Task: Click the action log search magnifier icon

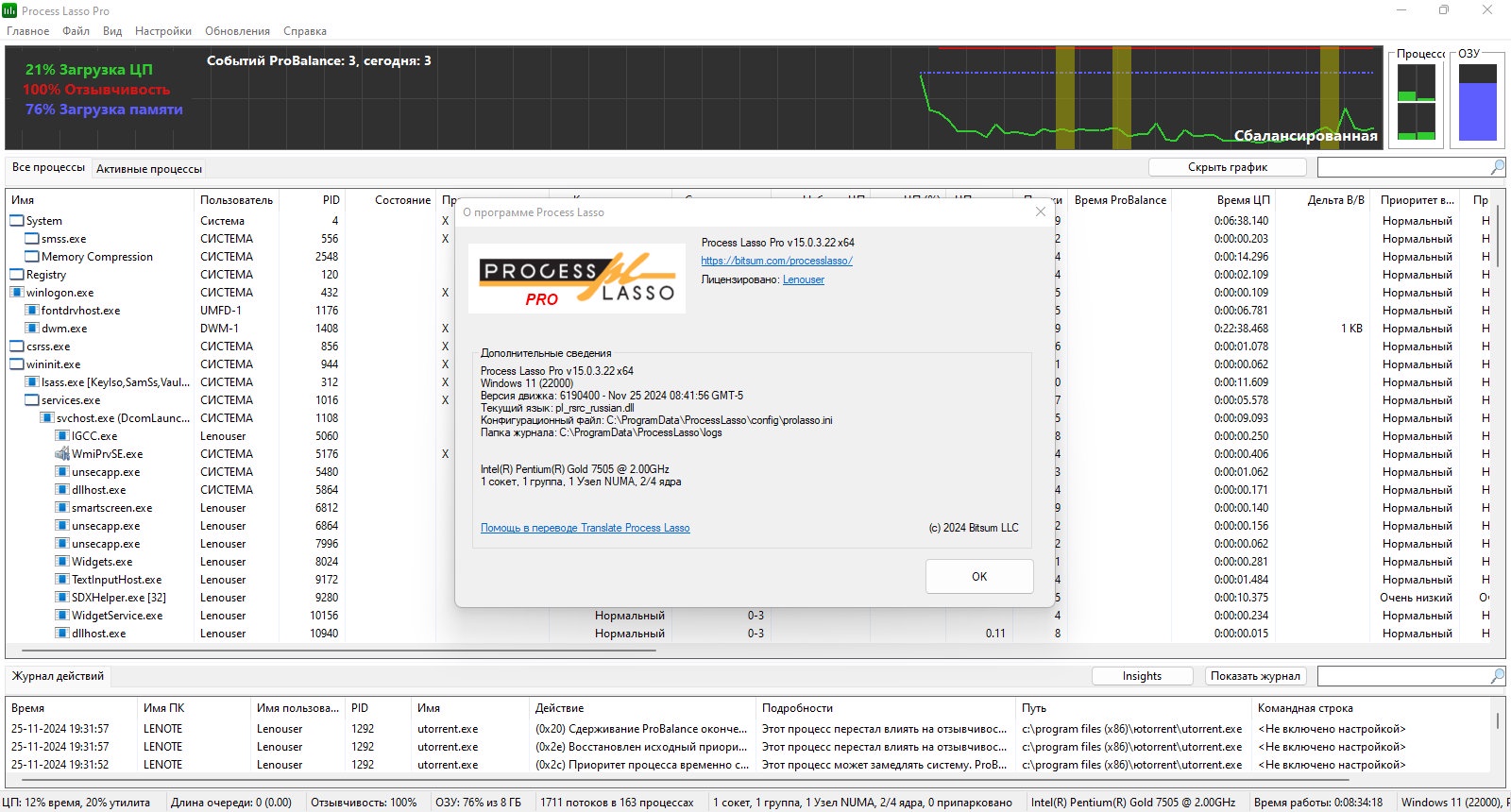Action: point(1497,676)
